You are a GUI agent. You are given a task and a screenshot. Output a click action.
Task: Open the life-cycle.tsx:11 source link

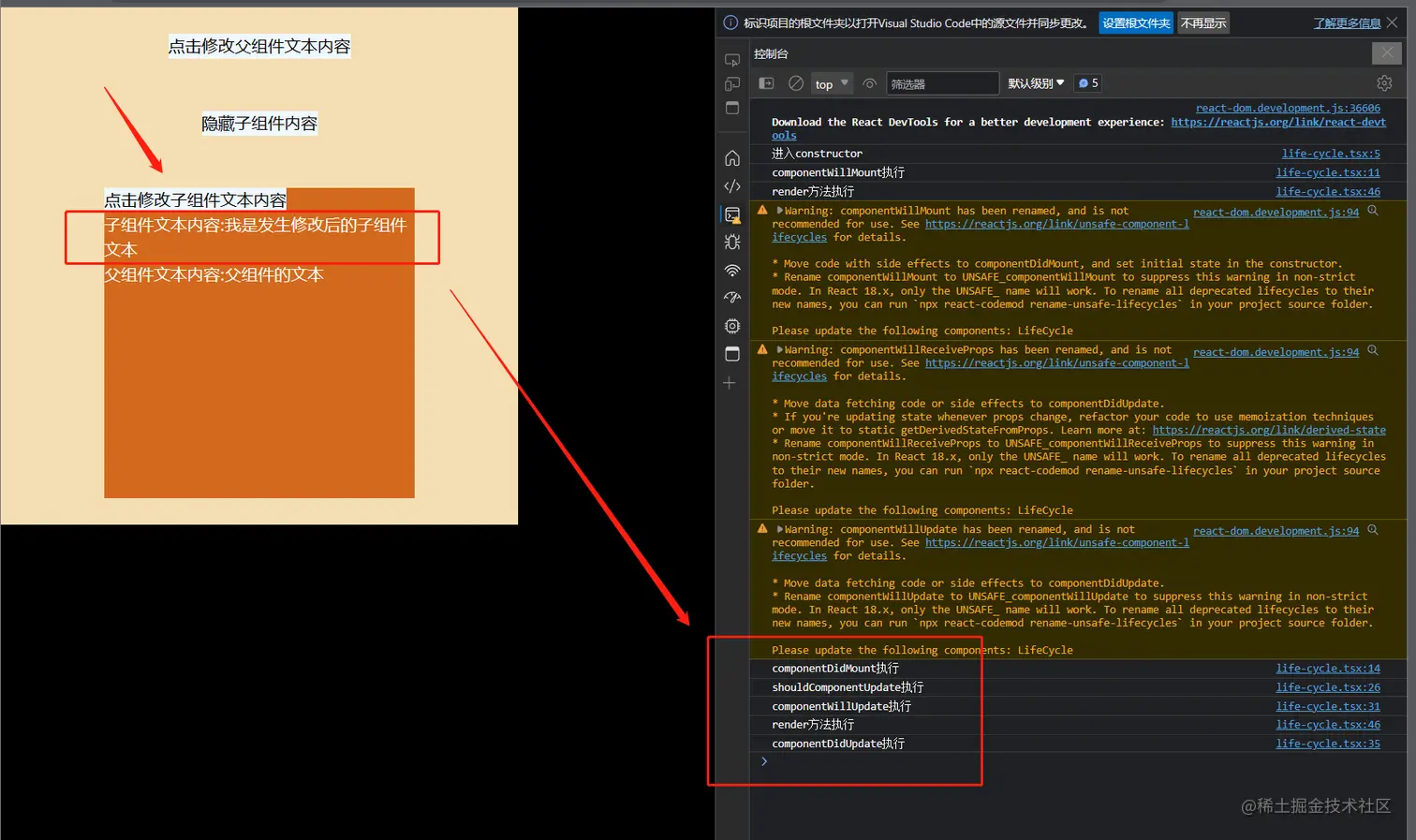pyautogui.click(x=1328, y=172)
